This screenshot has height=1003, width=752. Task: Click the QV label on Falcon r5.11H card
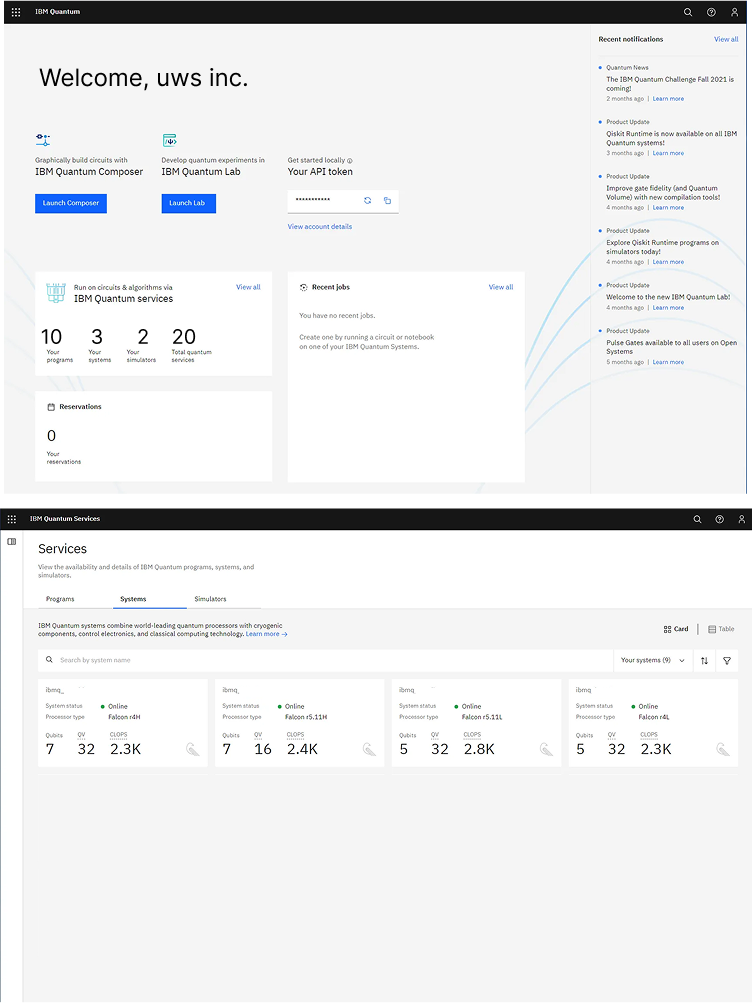coord(258,735)
